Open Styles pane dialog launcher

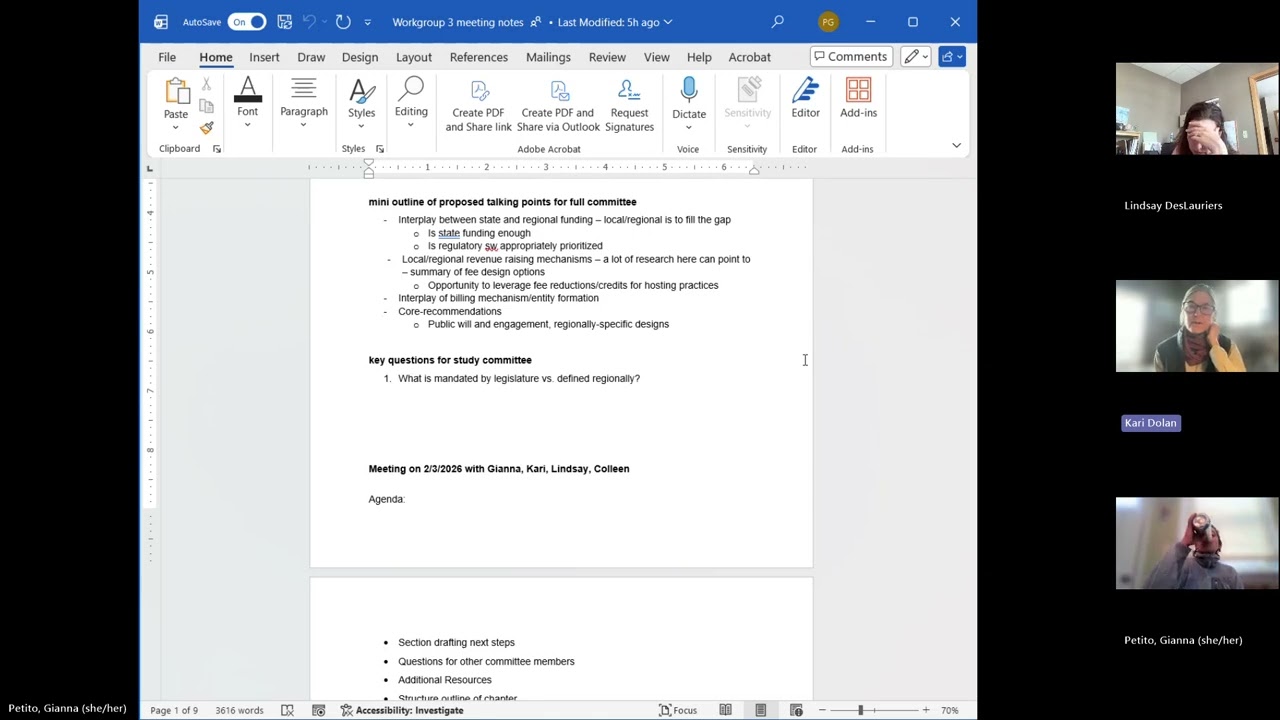click(380, 149)
